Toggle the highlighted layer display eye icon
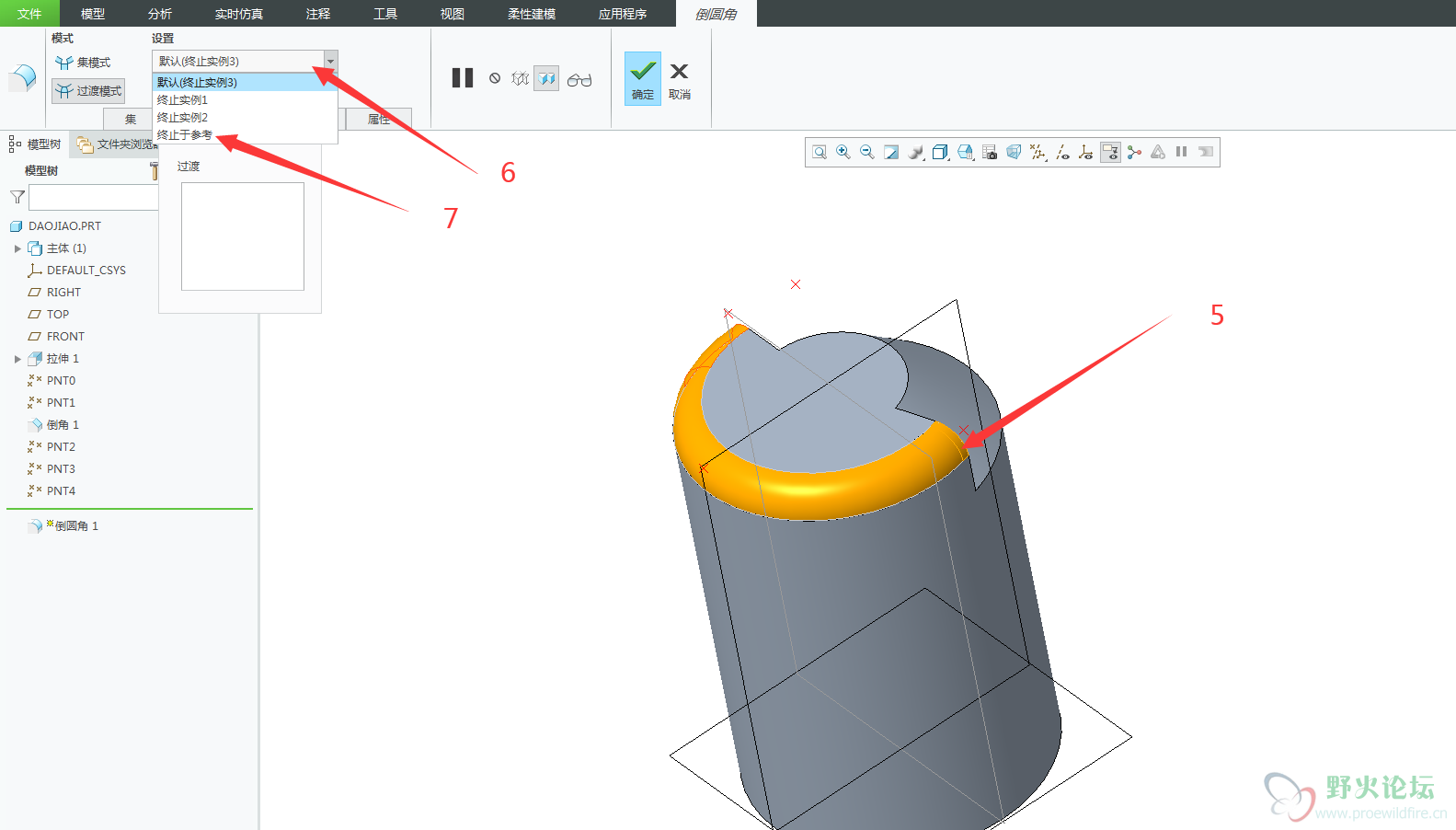The image size is (1456, 830). pyautogui.click(x=1110, y=152)
